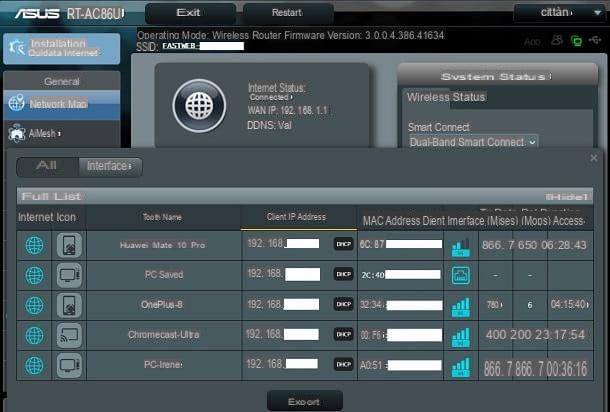Click the DHCP badge in Chromecast-Ultra row
Viewport: 610px width, 412px height.
click(344, 334)
